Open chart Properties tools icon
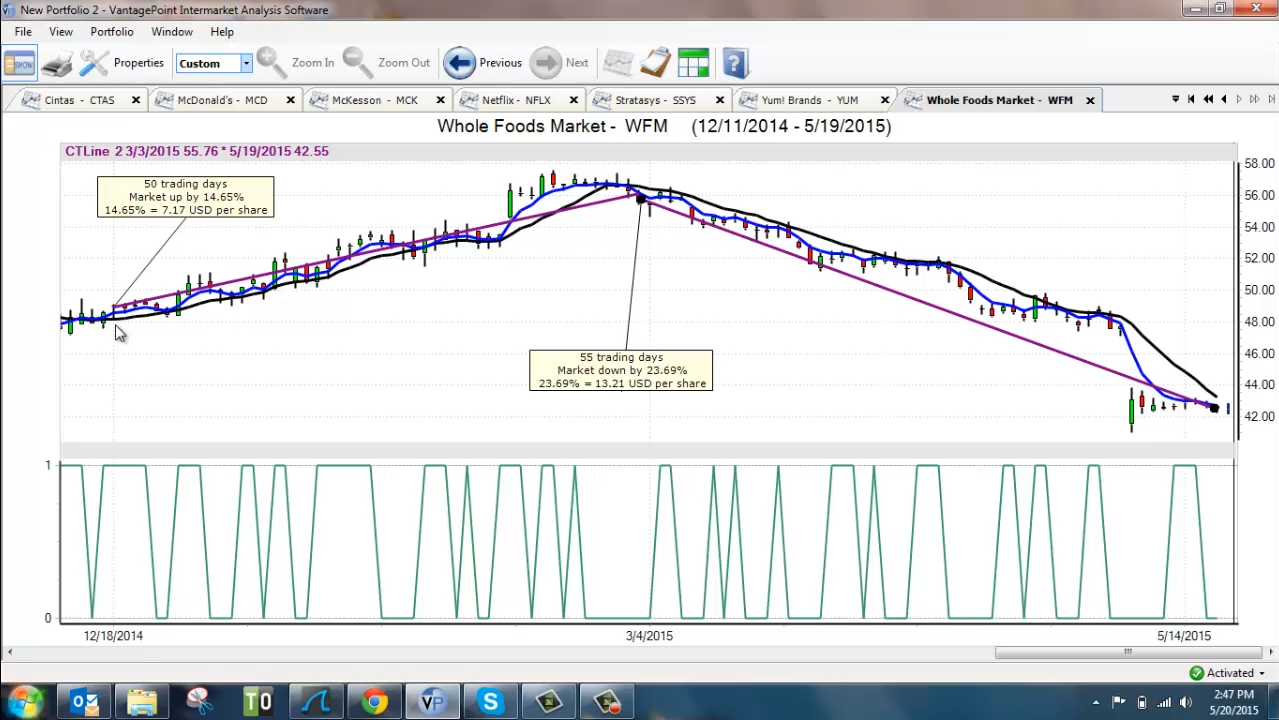This screenshot has height=720, width=1279. 94,63
